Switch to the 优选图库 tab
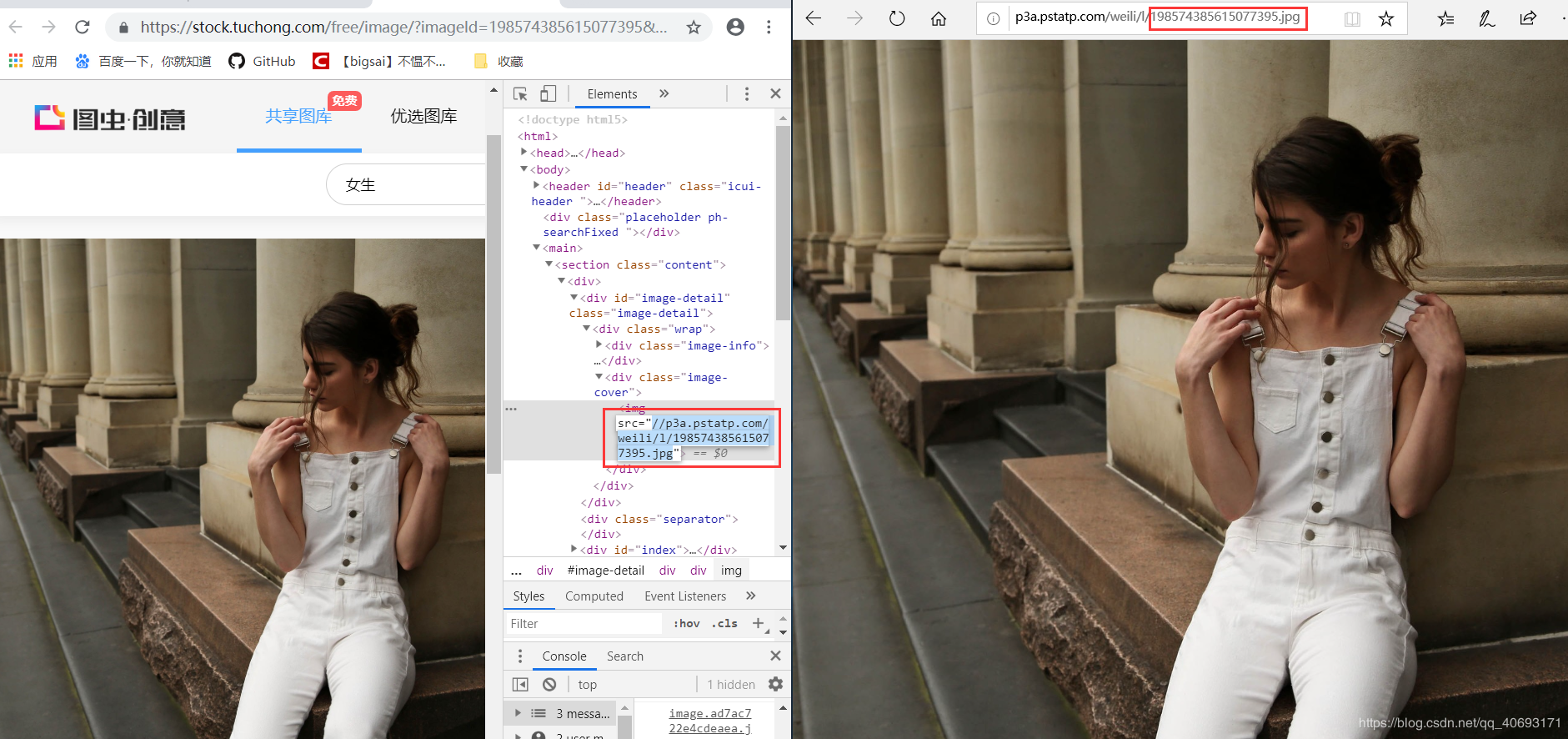This screenshot has height=739, width=1568. (x=423, y=116)
